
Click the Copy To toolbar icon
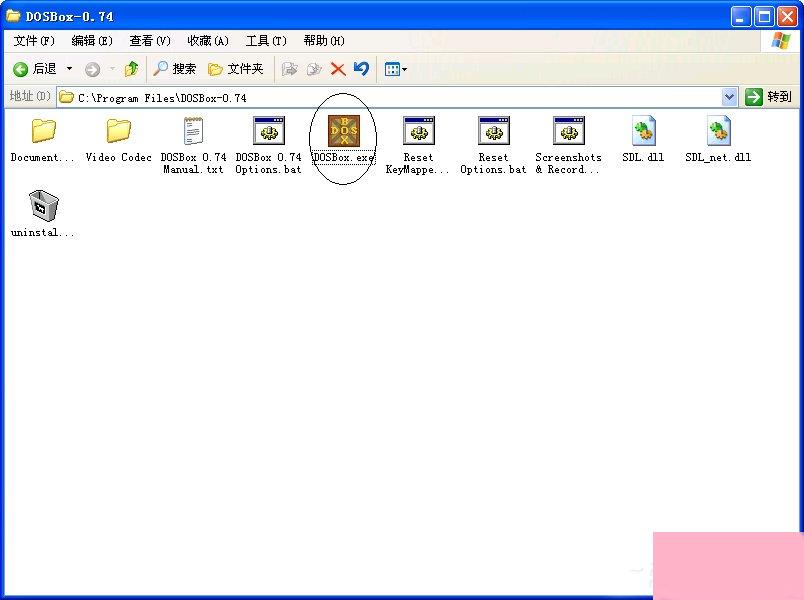314,69
